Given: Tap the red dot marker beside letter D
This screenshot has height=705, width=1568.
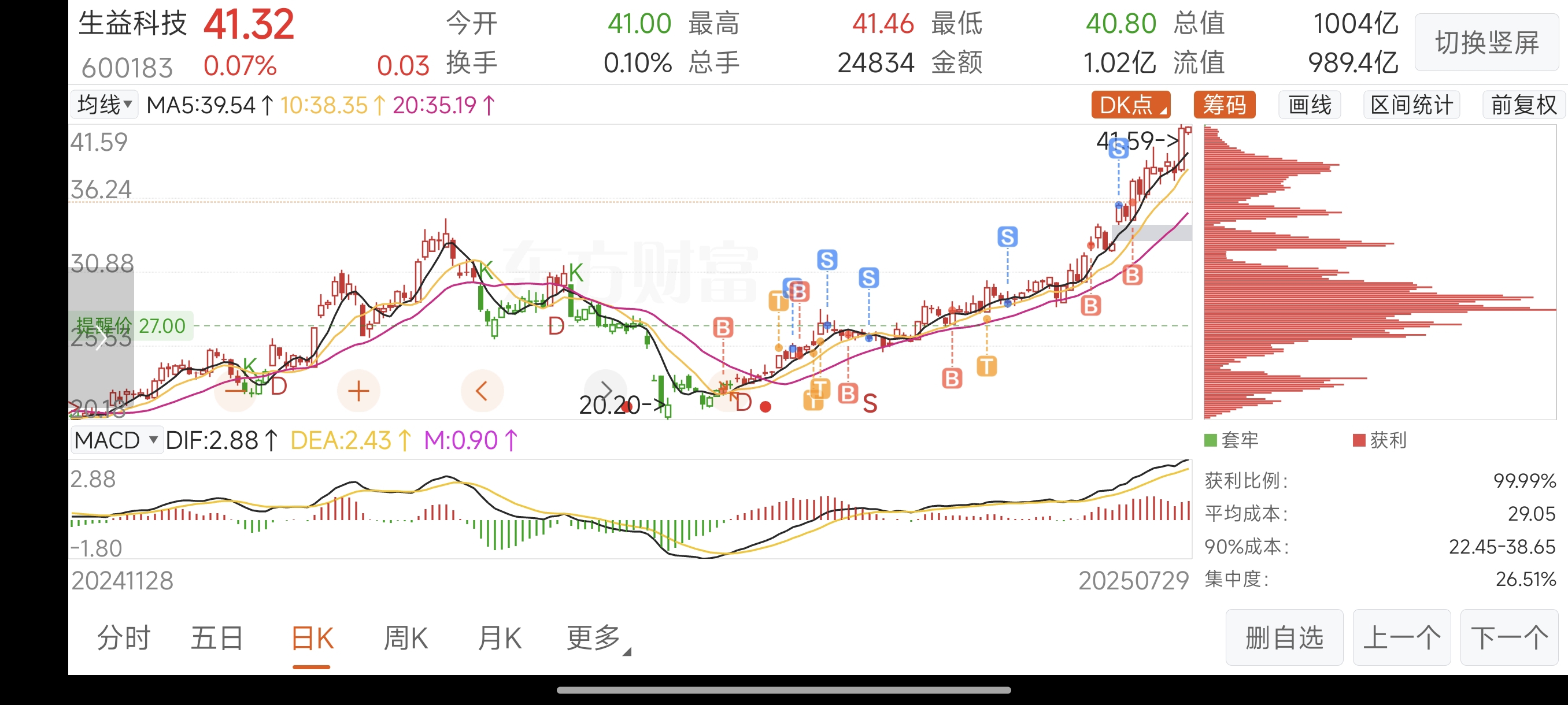Looking at the screenshot, I should [x=765, y=407].
